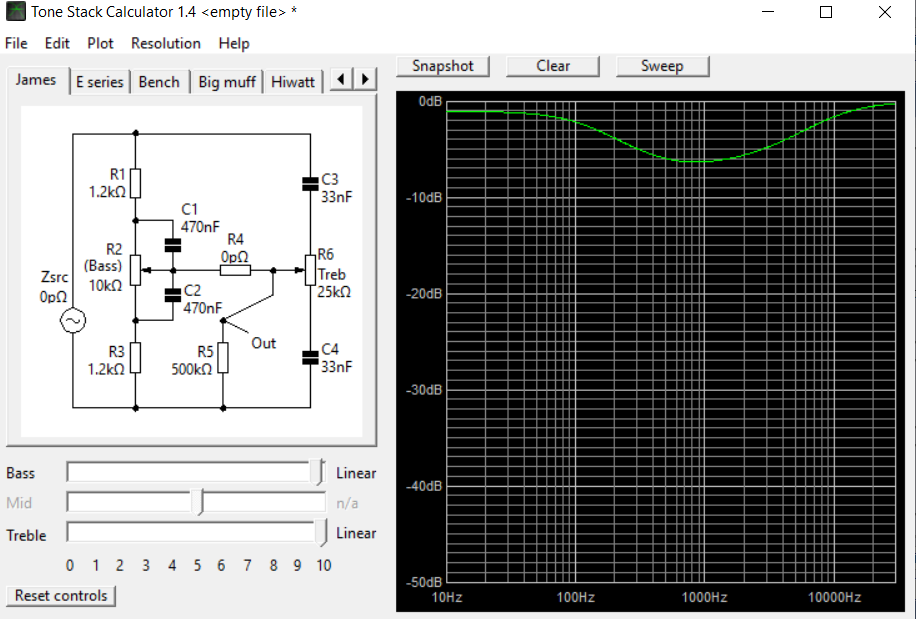Click the Linear label next to Bass
The height and width of the screenshot is (619, 916).
356,473
